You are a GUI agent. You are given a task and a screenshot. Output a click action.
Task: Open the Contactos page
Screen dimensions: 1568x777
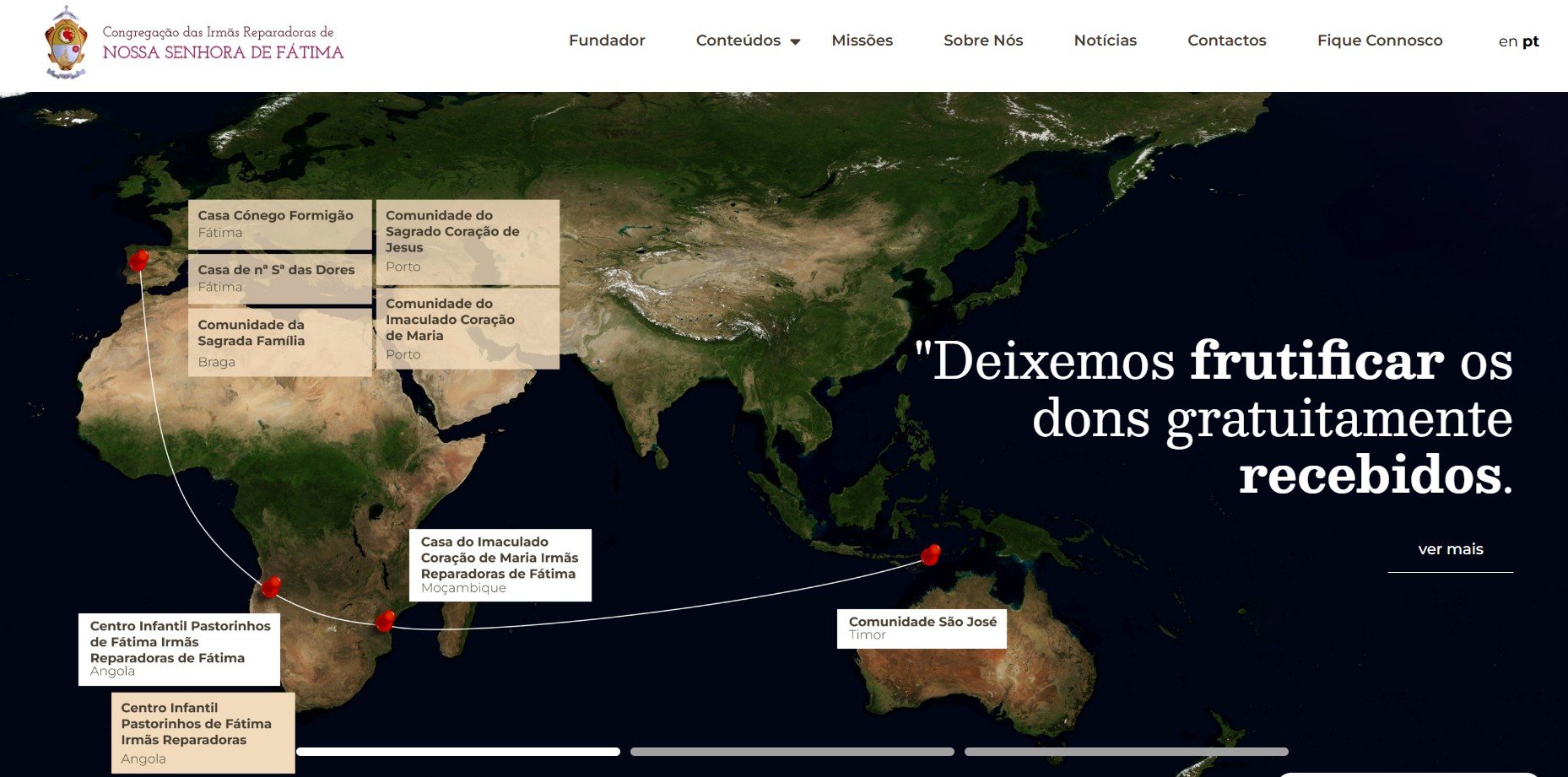tap(1226, 40)
